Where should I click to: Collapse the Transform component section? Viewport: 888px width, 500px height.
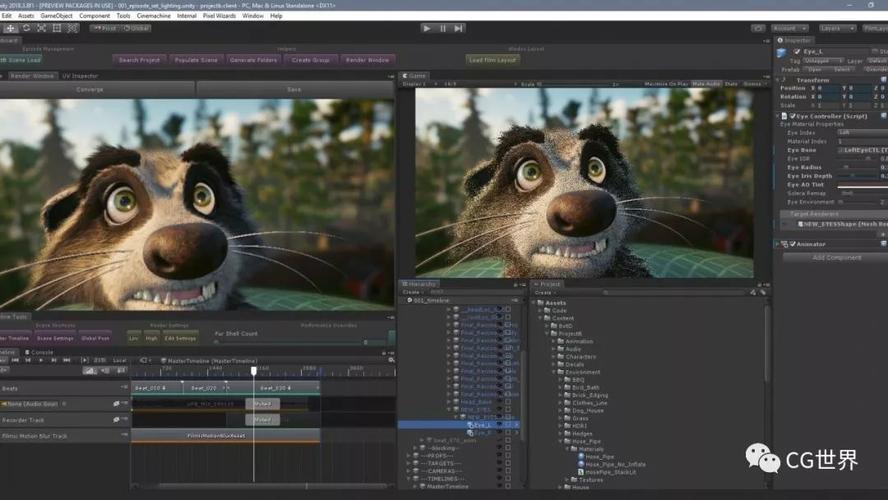pyautogui.click(x=778, y=80)
